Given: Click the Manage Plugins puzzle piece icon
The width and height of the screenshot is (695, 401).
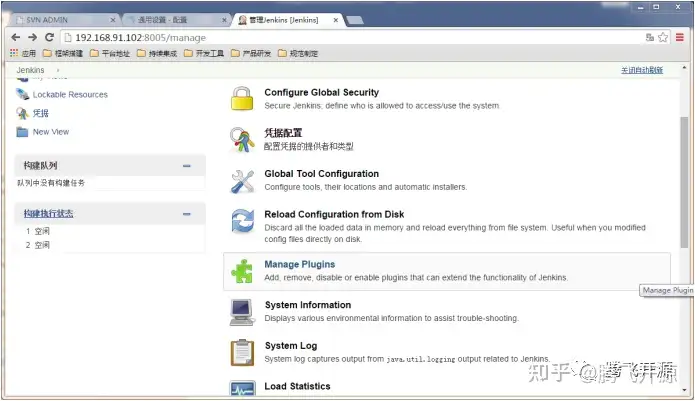Looking at the screenshot, I should [x=242, y=271].
